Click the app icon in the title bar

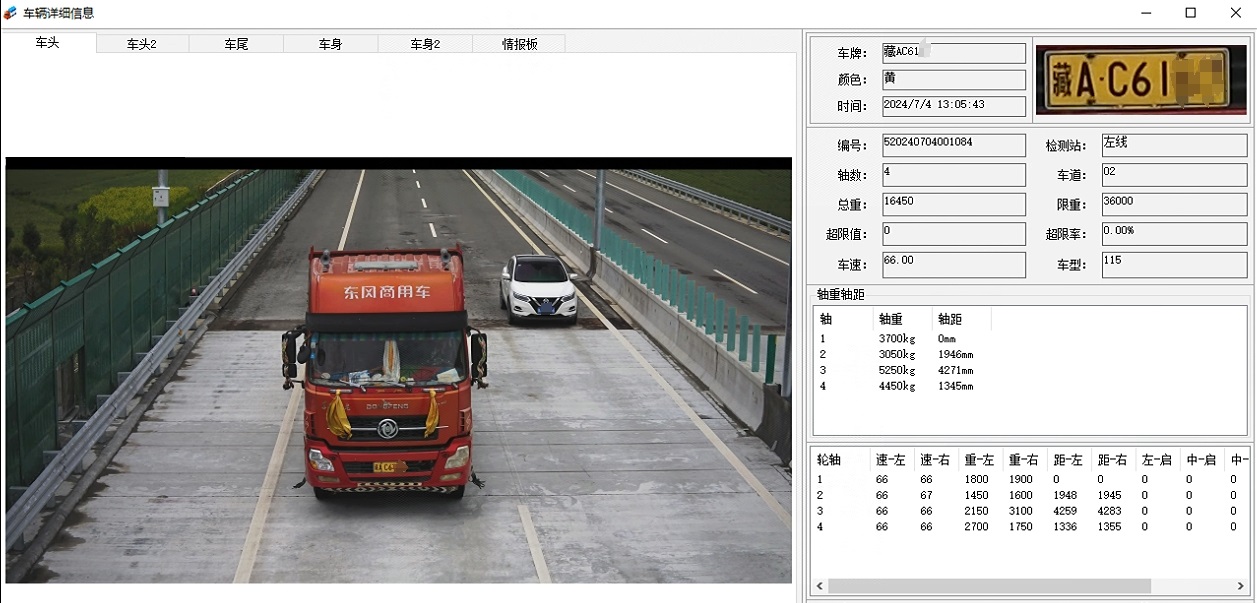tap(10, 13)
